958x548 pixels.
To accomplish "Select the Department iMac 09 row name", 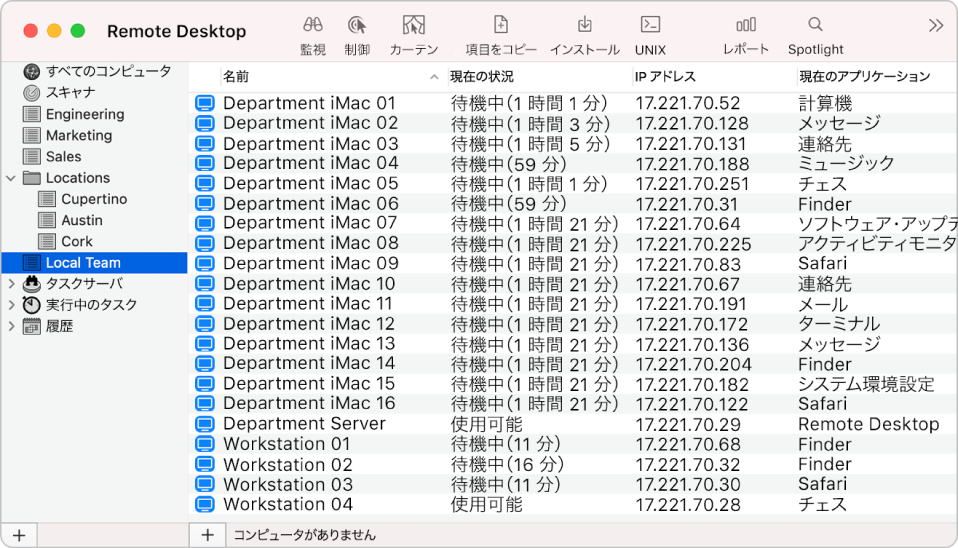I will click(x=310, y=263).
